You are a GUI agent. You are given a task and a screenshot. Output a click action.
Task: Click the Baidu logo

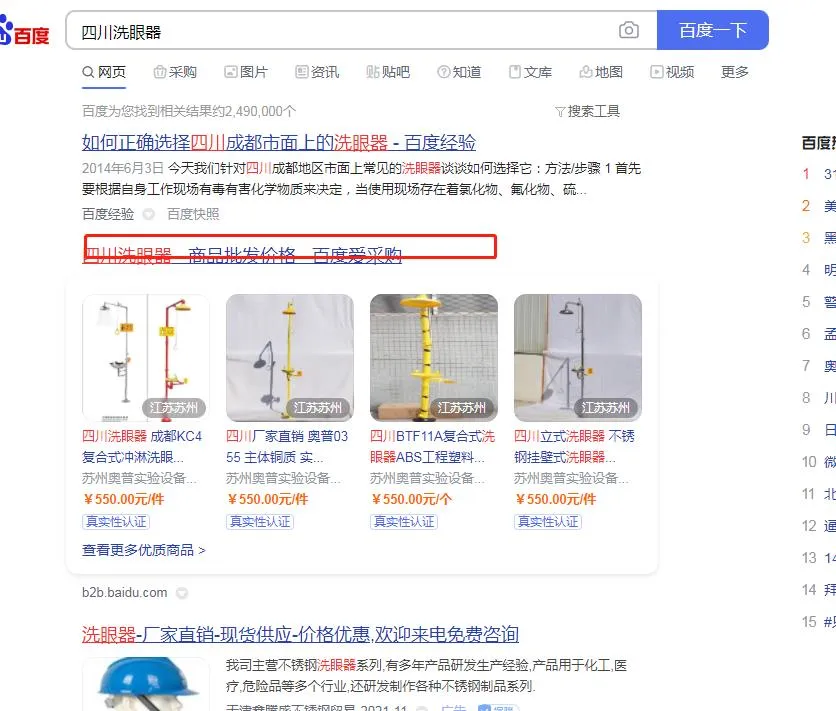tap(24, 31)
